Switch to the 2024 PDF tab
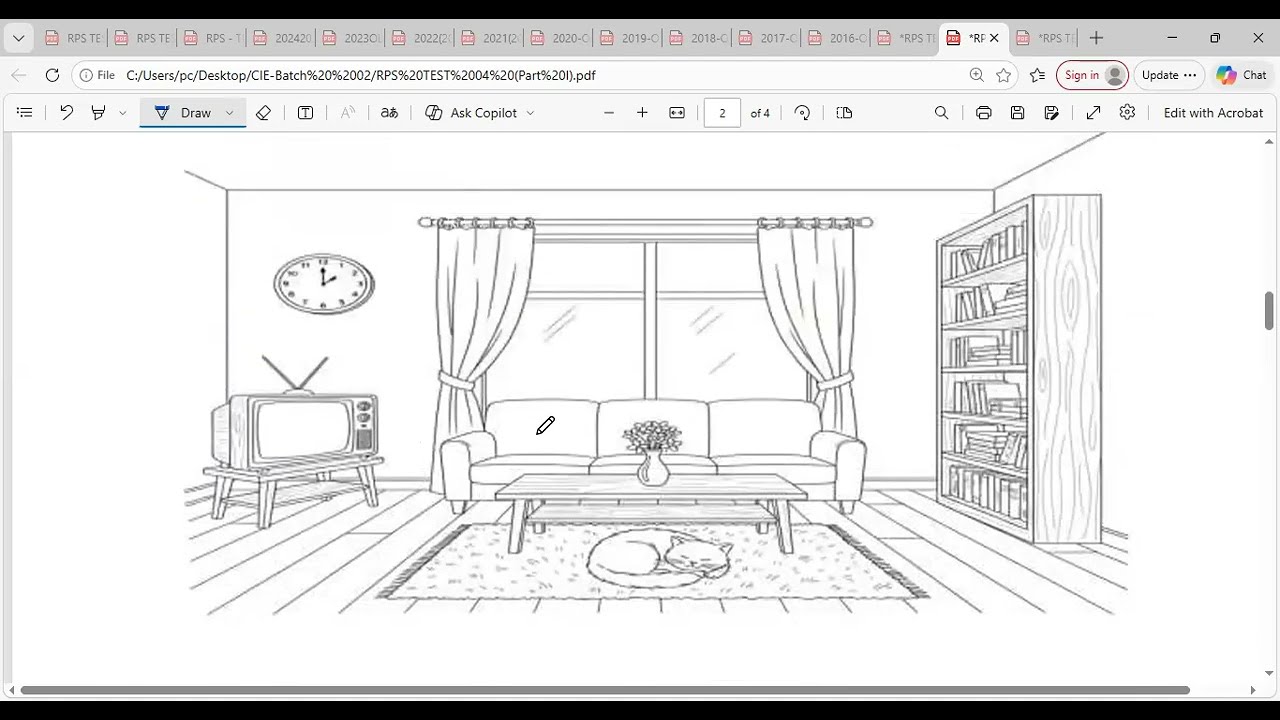 coord(281,38)
